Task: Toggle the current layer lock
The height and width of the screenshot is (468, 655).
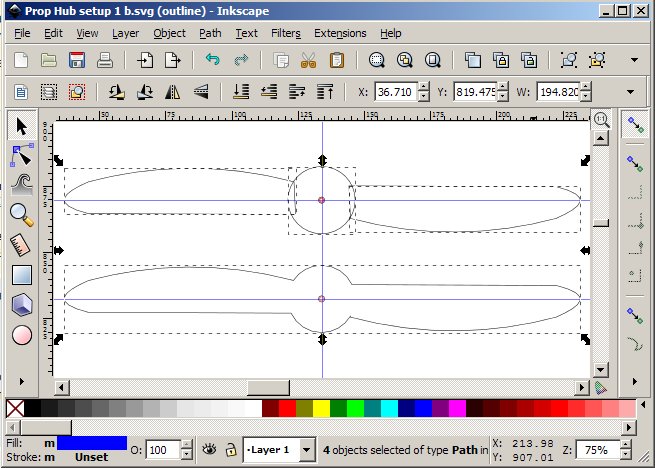Action: point(231,450)
